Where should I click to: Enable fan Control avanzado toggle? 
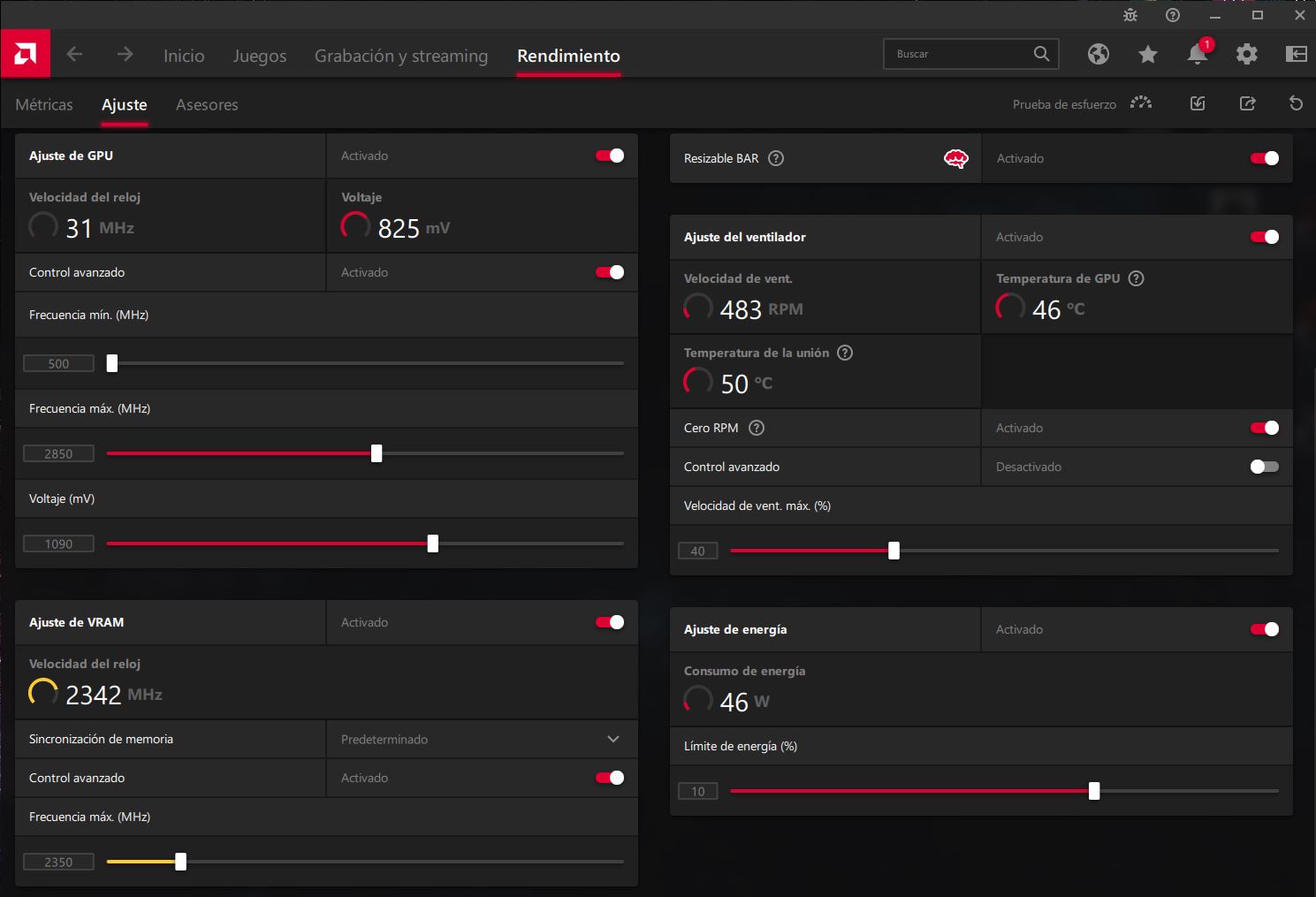point(1264,467)
